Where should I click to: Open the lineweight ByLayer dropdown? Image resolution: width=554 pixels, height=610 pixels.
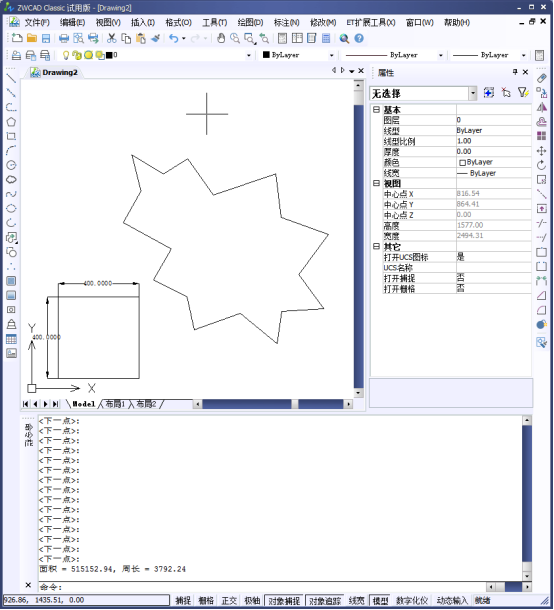(x=524, y=55)
